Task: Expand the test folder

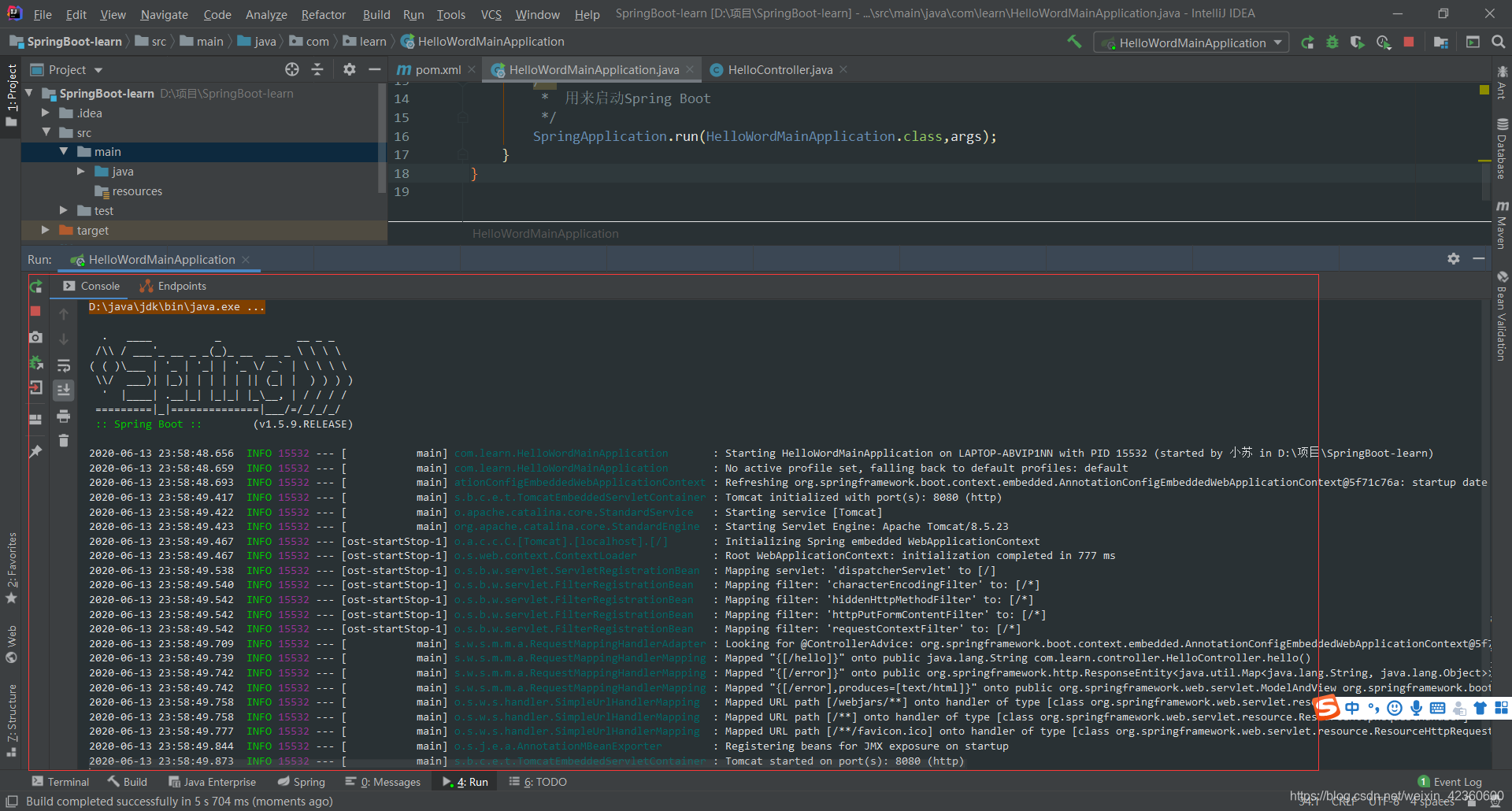Action: click(64, 210)
